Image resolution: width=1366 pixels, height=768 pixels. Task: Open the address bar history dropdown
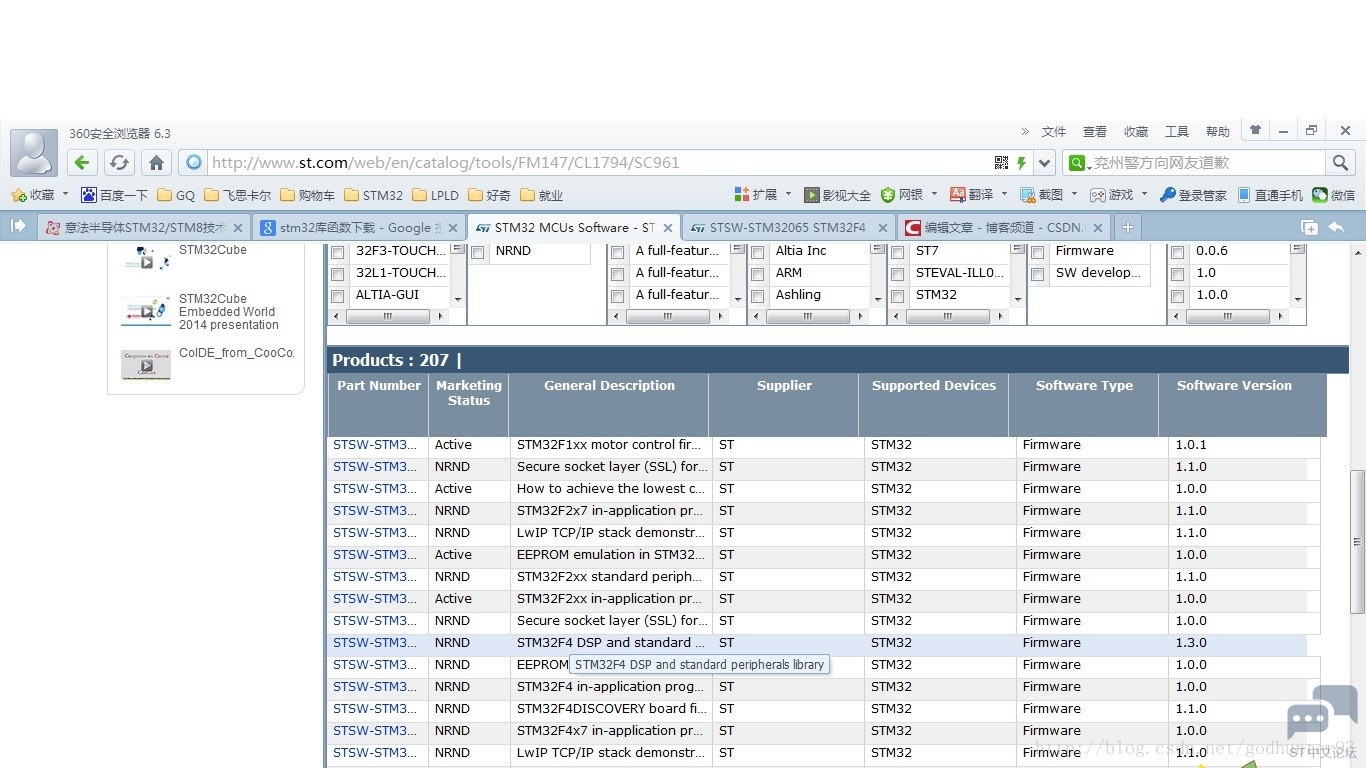click(1045, 163)
